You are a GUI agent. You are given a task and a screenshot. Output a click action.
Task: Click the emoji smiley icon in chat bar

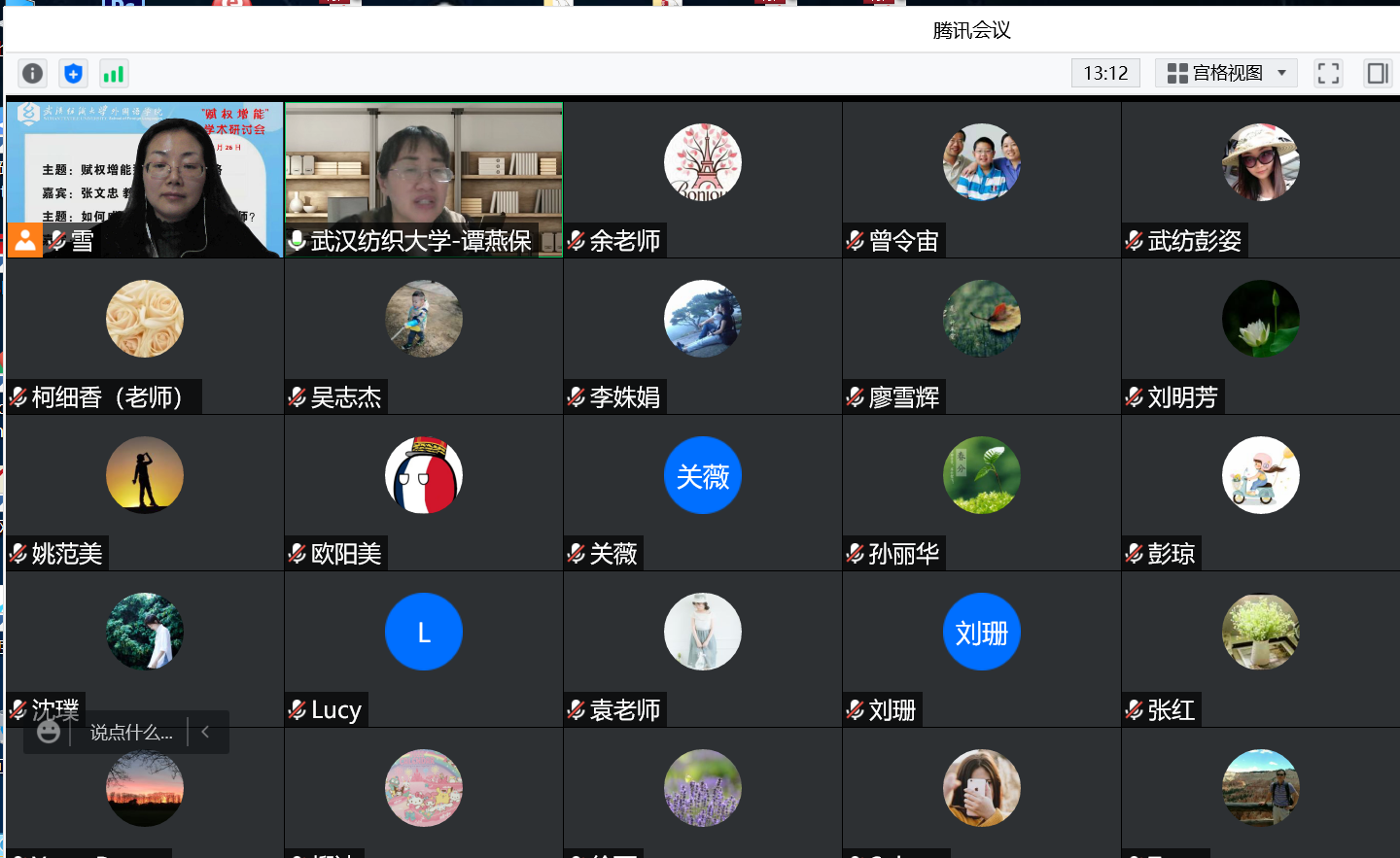point(49,732)
